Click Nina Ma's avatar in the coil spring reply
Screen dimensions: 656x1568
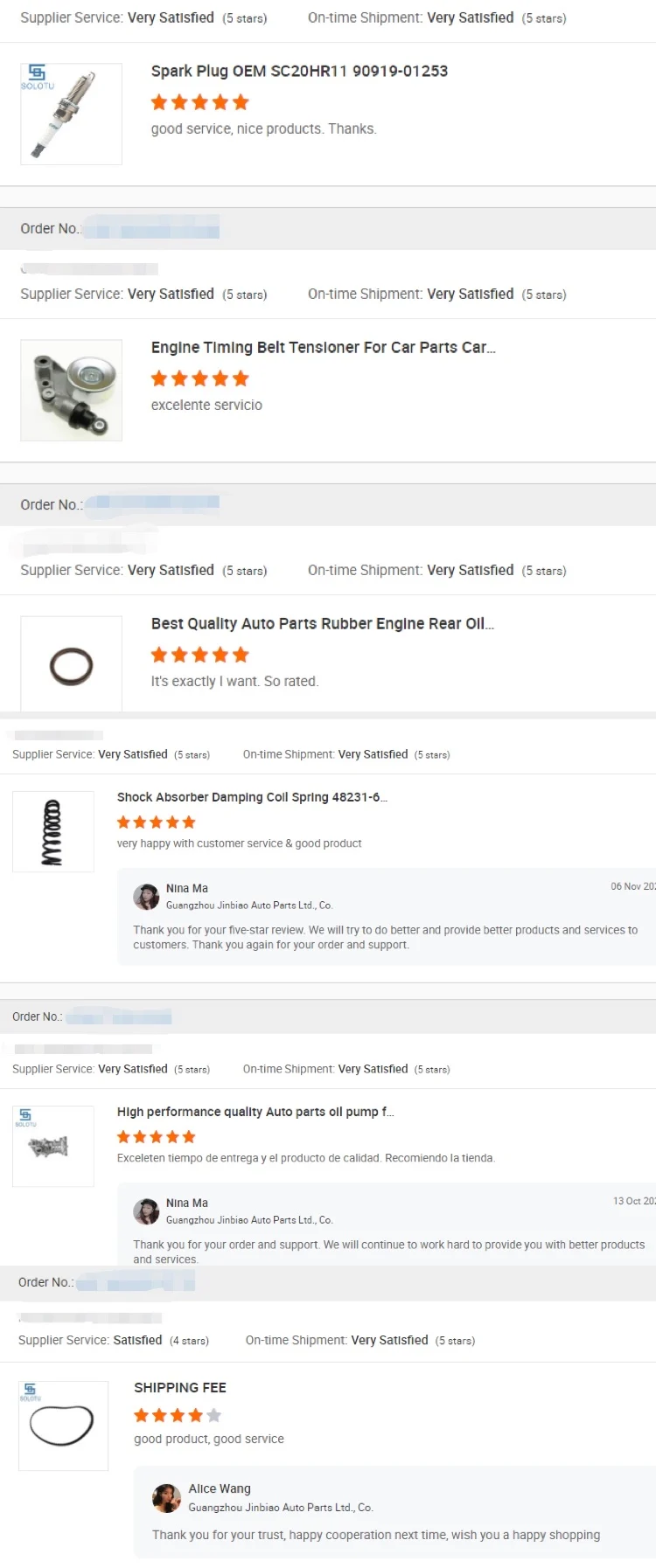click(x=146, y=897)
